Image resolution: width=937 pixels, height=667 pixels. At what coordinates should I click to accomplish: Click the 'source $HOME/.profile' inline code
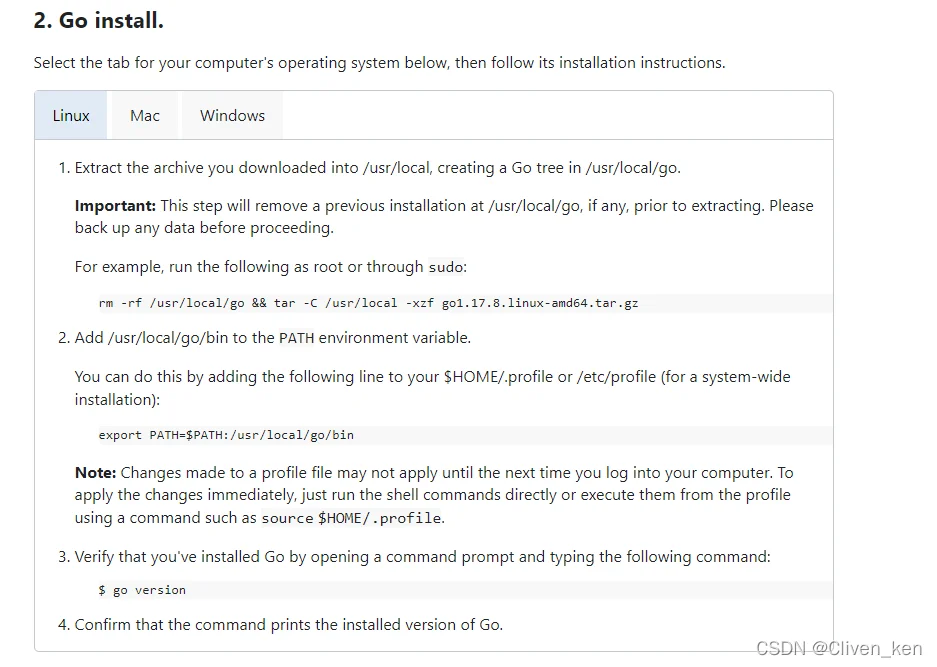coord(352,518)
